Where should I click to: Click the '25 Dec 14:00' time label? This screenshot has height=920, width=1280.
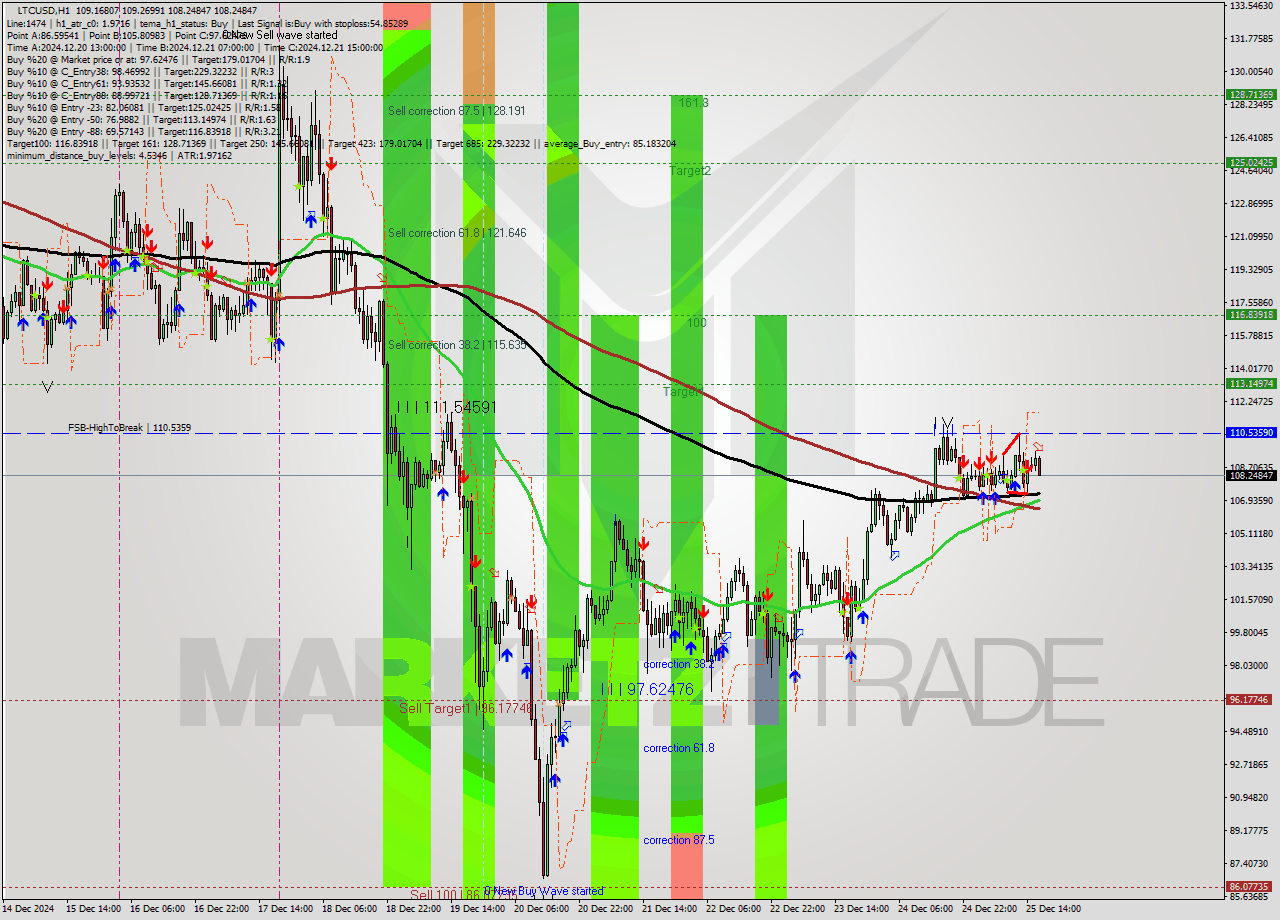(x=1053, y=908)
